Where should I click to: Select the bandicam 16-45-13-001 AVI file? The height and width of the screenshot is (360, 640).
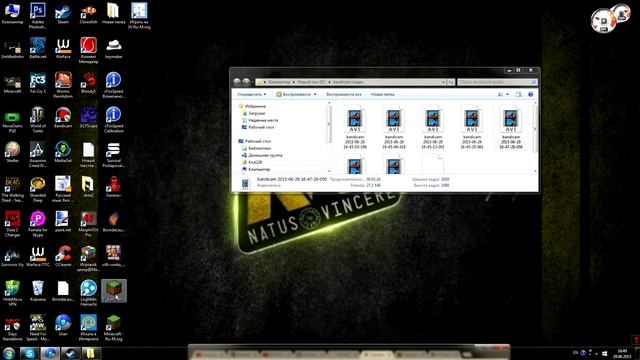(x=433, y=127)
